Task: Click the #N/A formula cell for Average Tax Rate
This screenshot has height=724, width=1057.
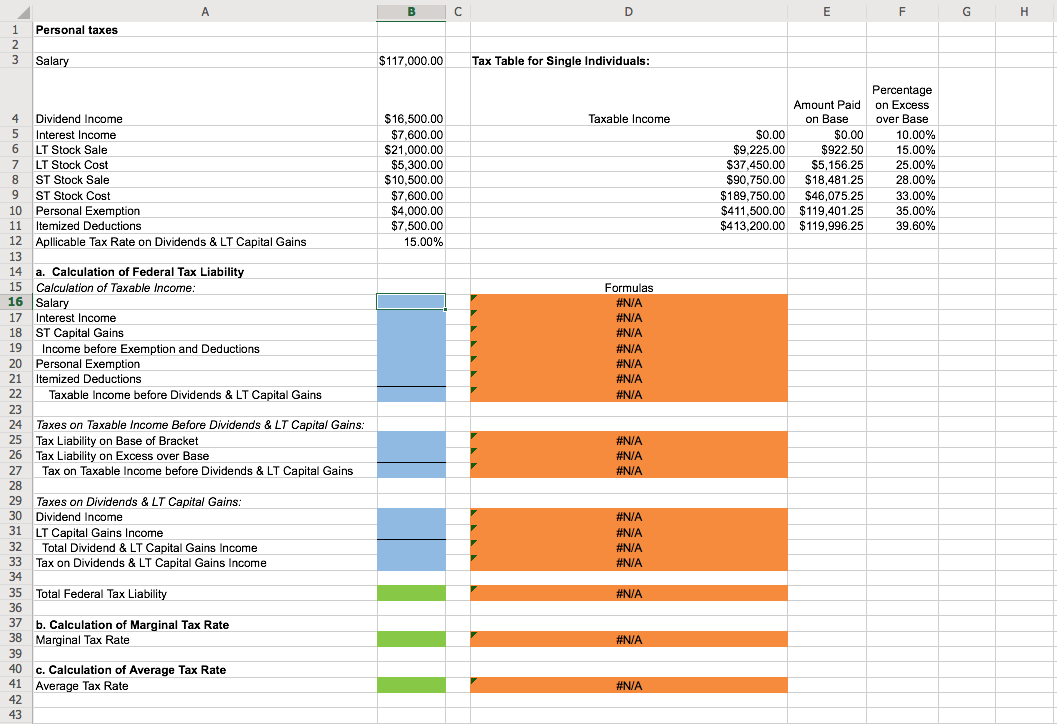Action: 628,685
